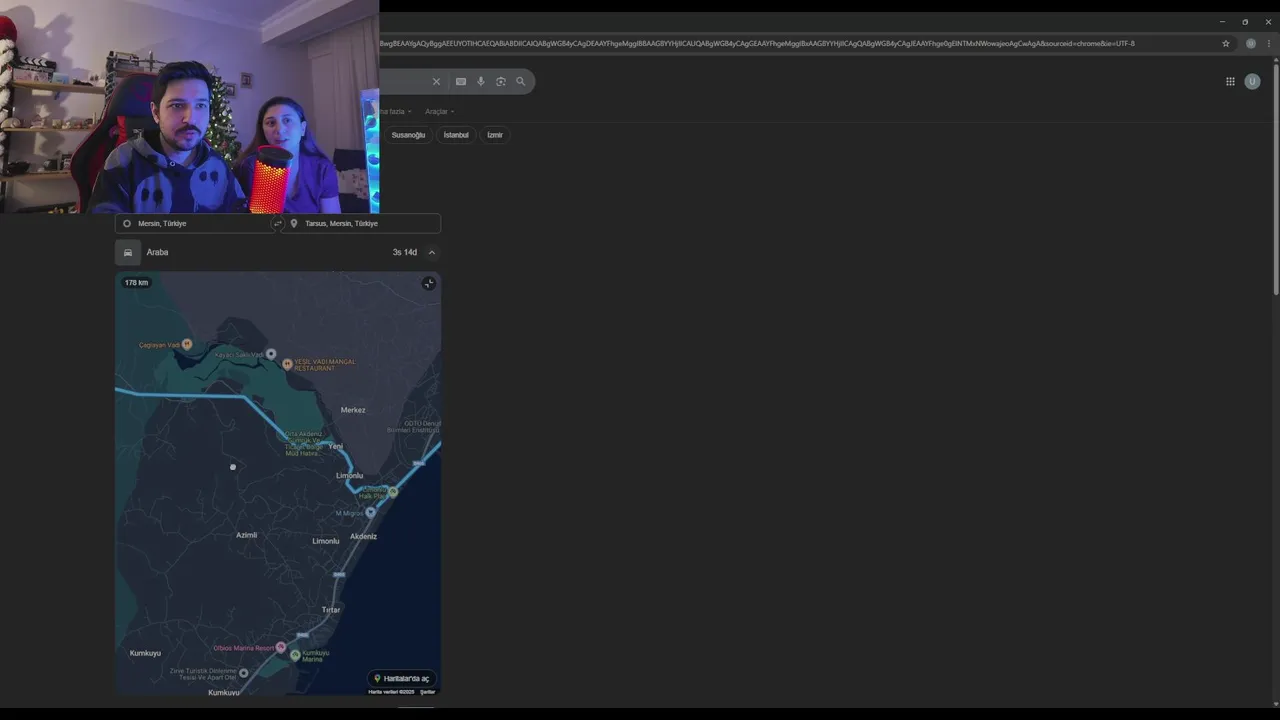Viewport: 1280px width, 720px height.
Task: Click the Azimli map label
Action: click(247, 535)
